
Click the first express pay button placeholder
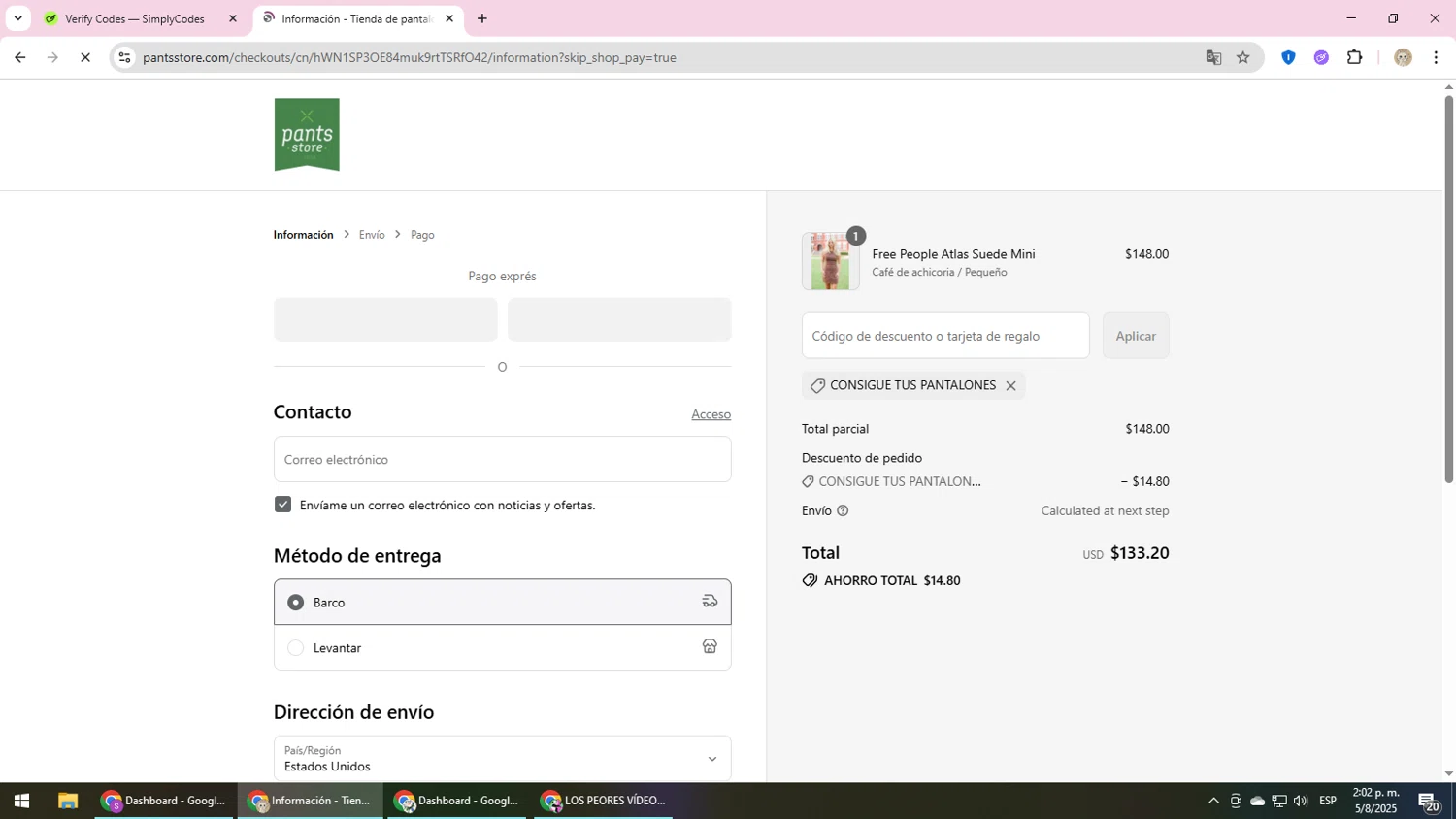pos(385,319)
